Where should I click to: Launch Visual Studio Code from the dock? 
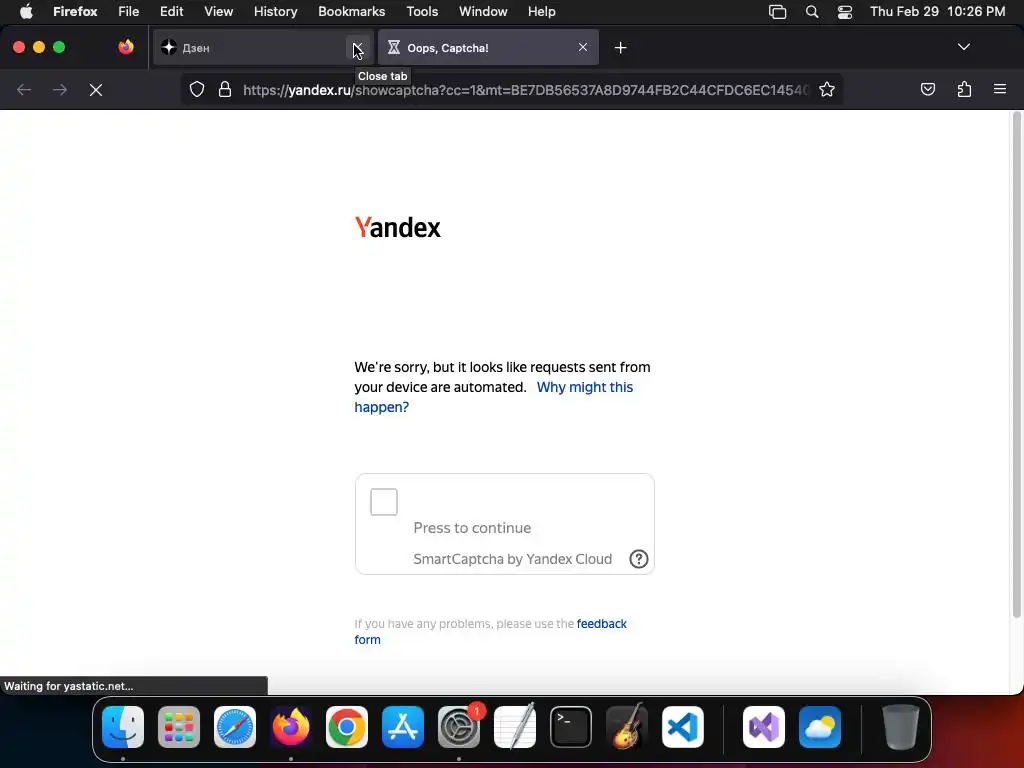point(682,727)
